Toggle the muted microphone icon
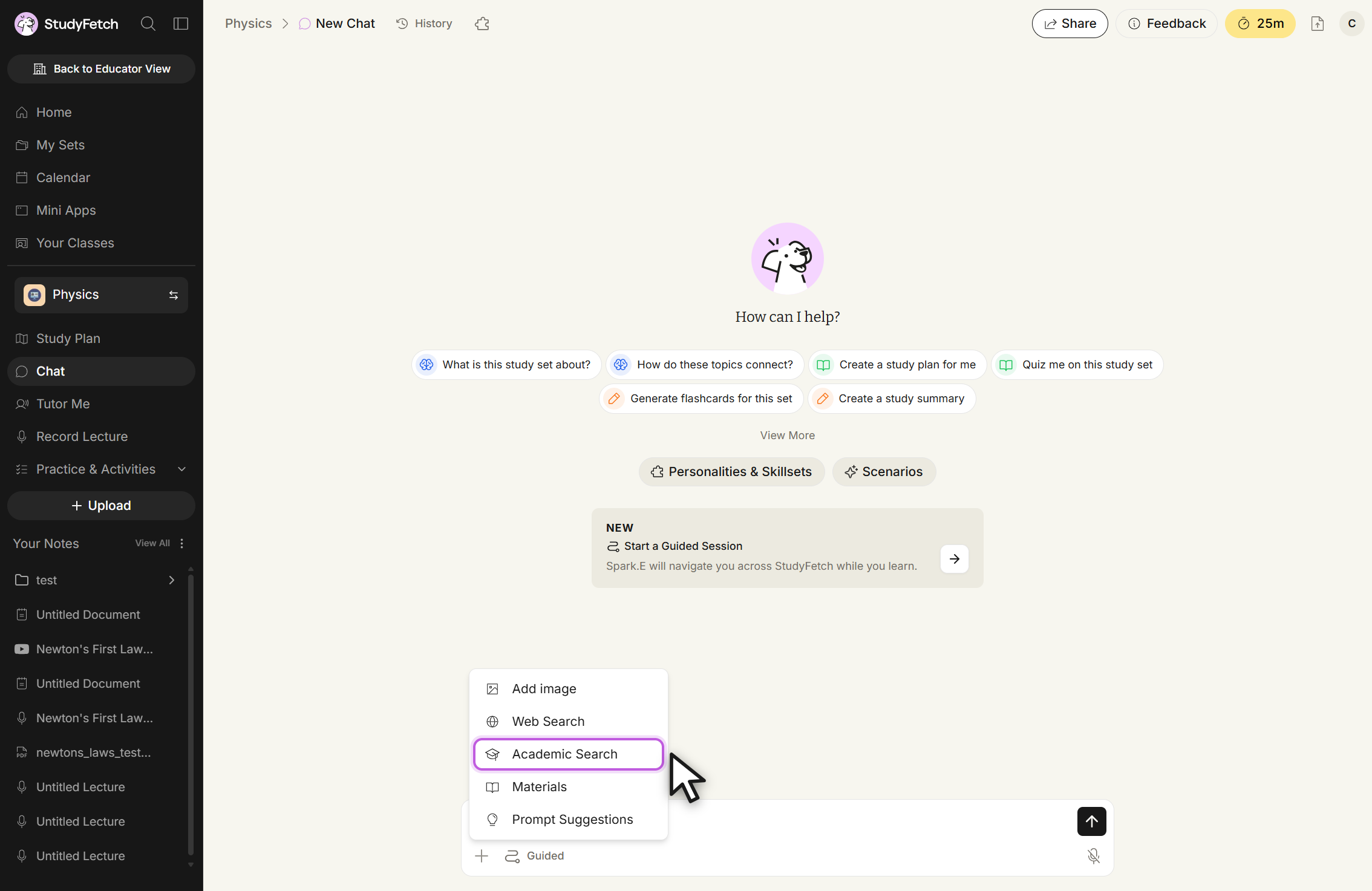The height and width of the screenshot is (891, 1372). pyautogui.click(x=1094, y=856)
